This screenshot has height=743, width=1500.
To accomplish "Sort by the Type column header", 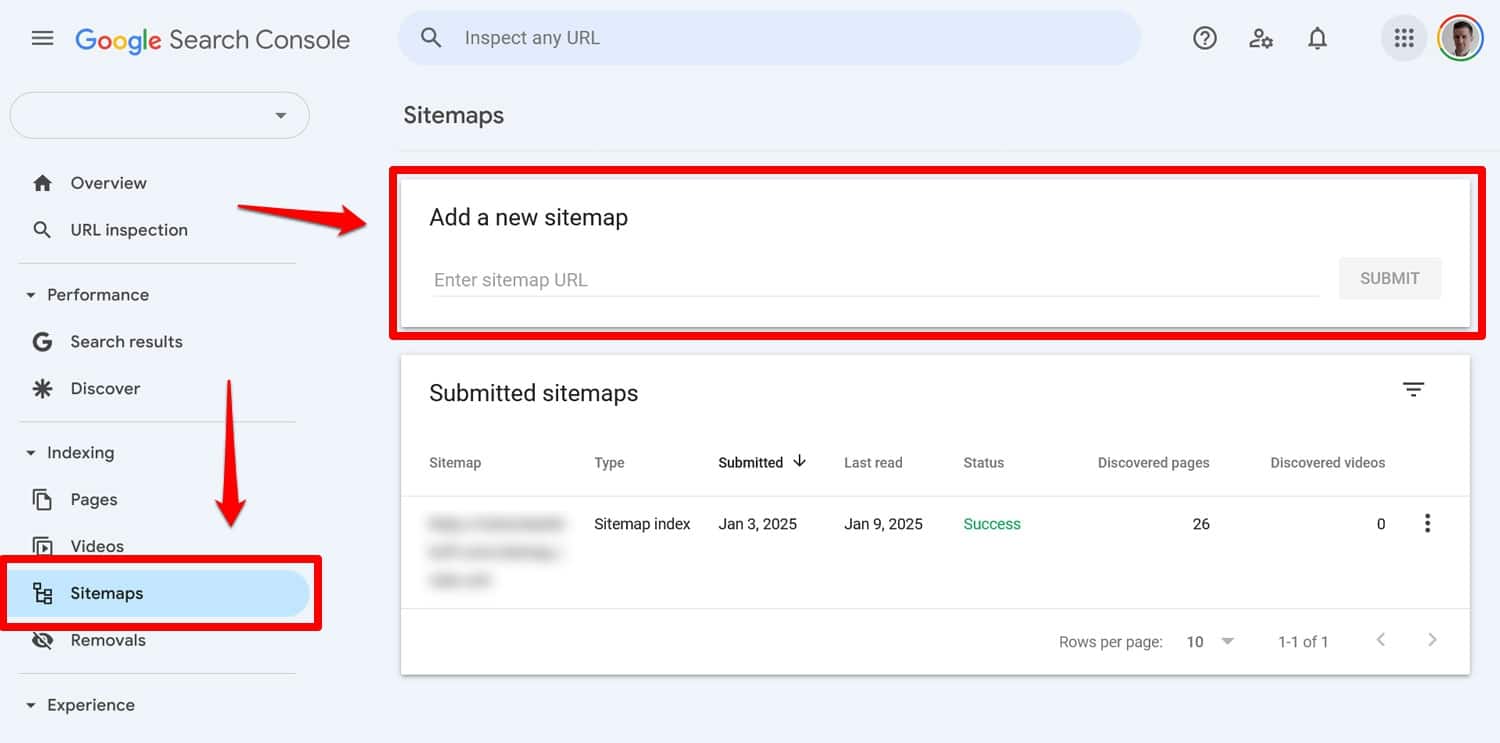I will (x=609, y=463).
